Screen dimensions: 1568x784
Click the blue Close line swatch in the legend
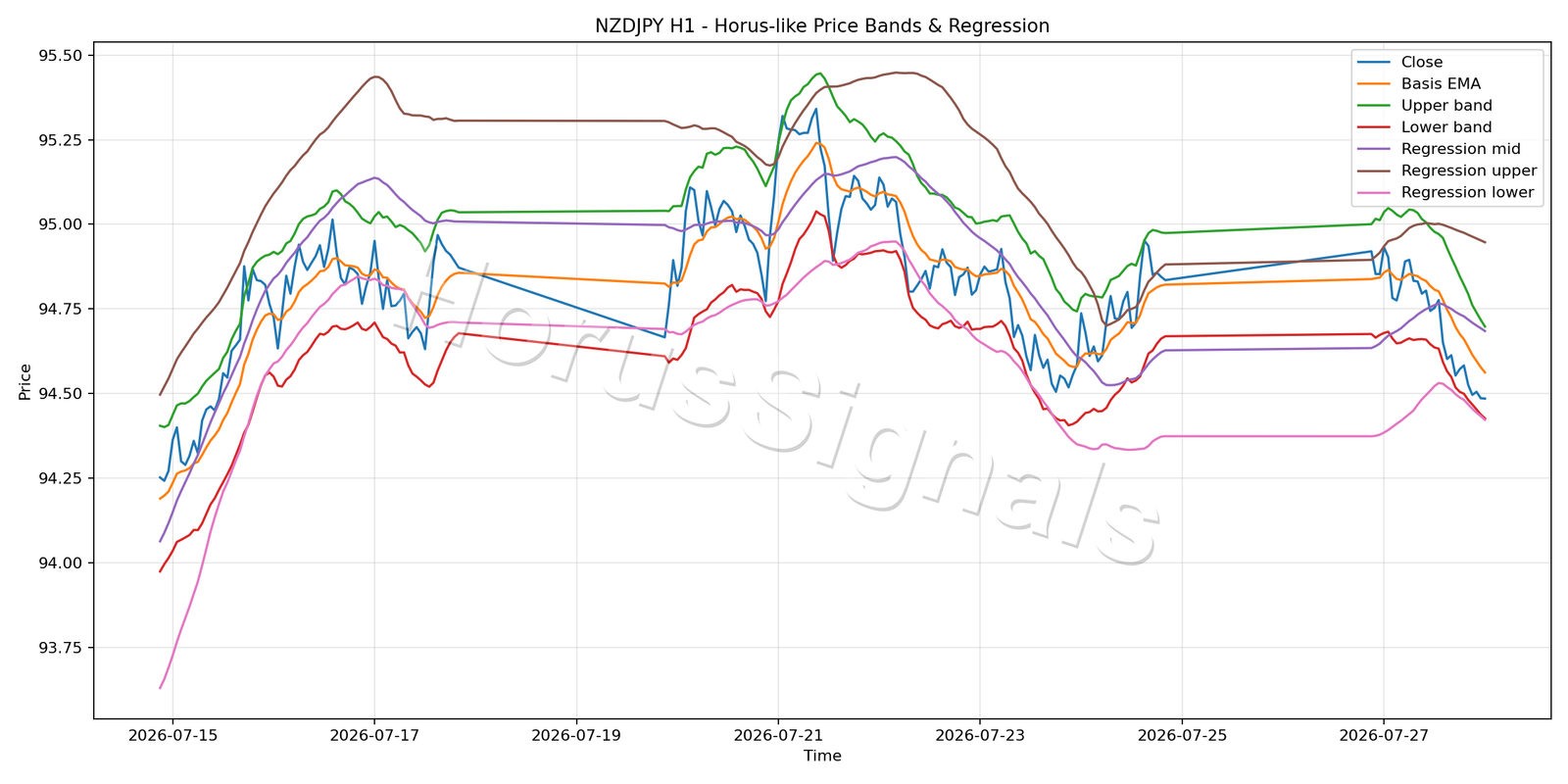click(1373, 63)
